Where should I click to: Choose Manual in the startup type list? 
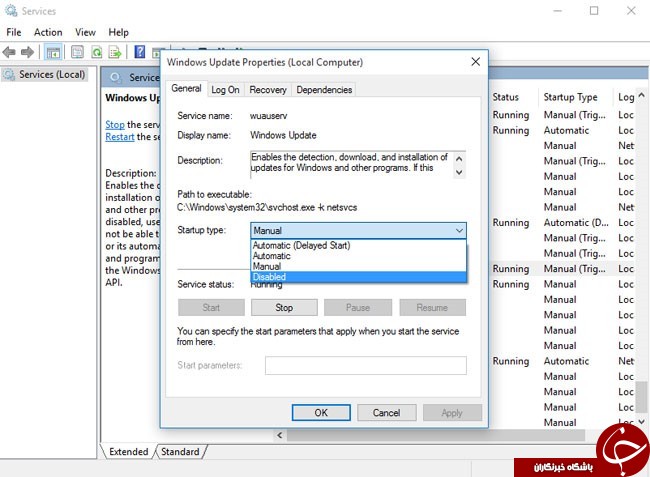tap(358, 266)
